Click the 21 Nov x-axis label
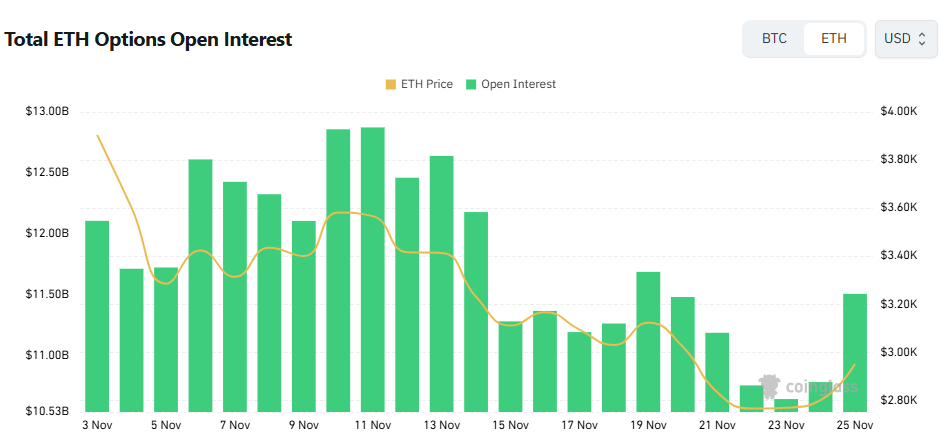Viewport: 941px width, 432px height. pos(717,425)
